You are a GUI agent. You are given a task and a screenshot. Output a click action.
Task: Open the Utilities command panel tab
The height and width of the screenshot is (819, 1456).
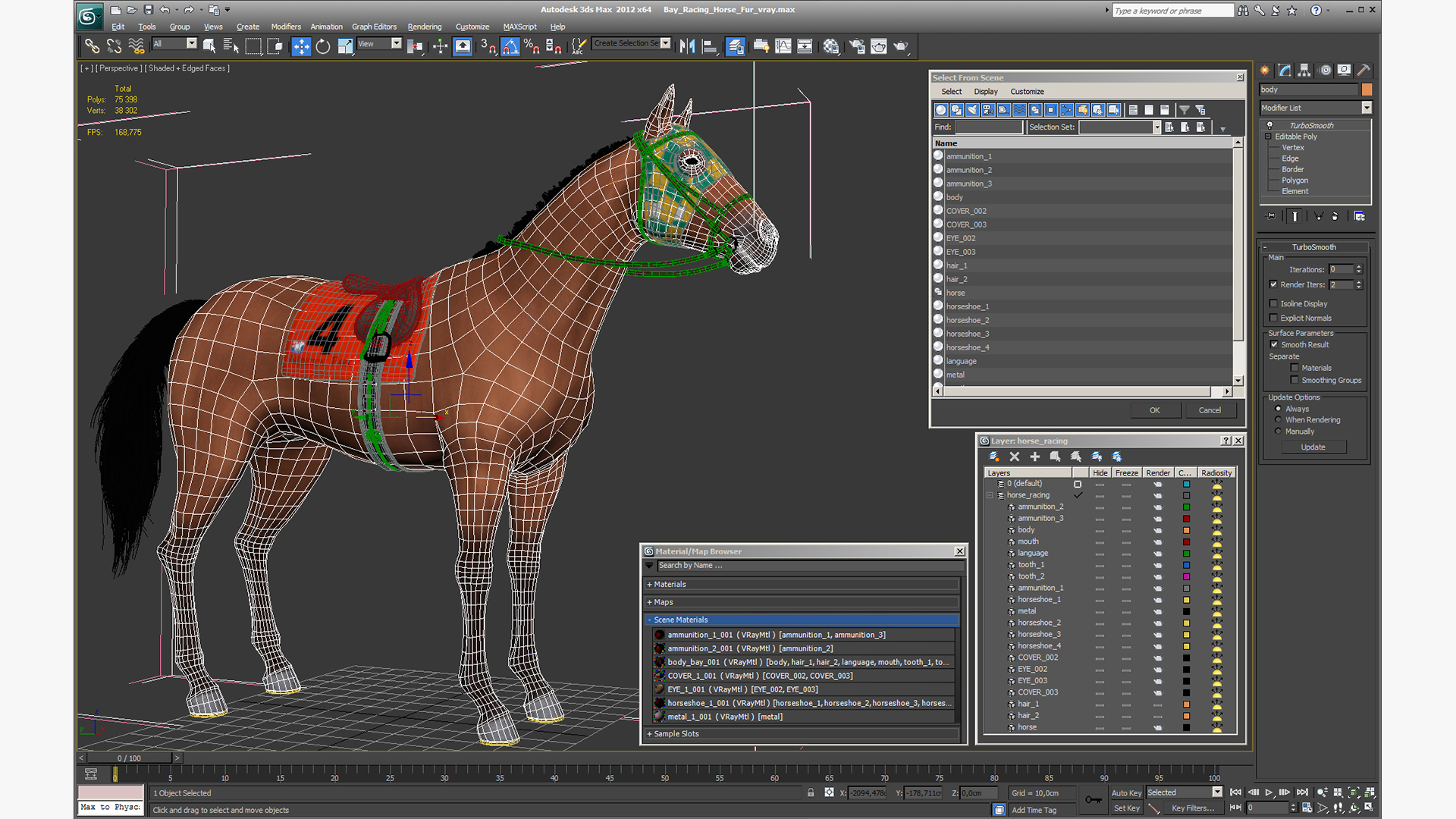point(1363,70)
